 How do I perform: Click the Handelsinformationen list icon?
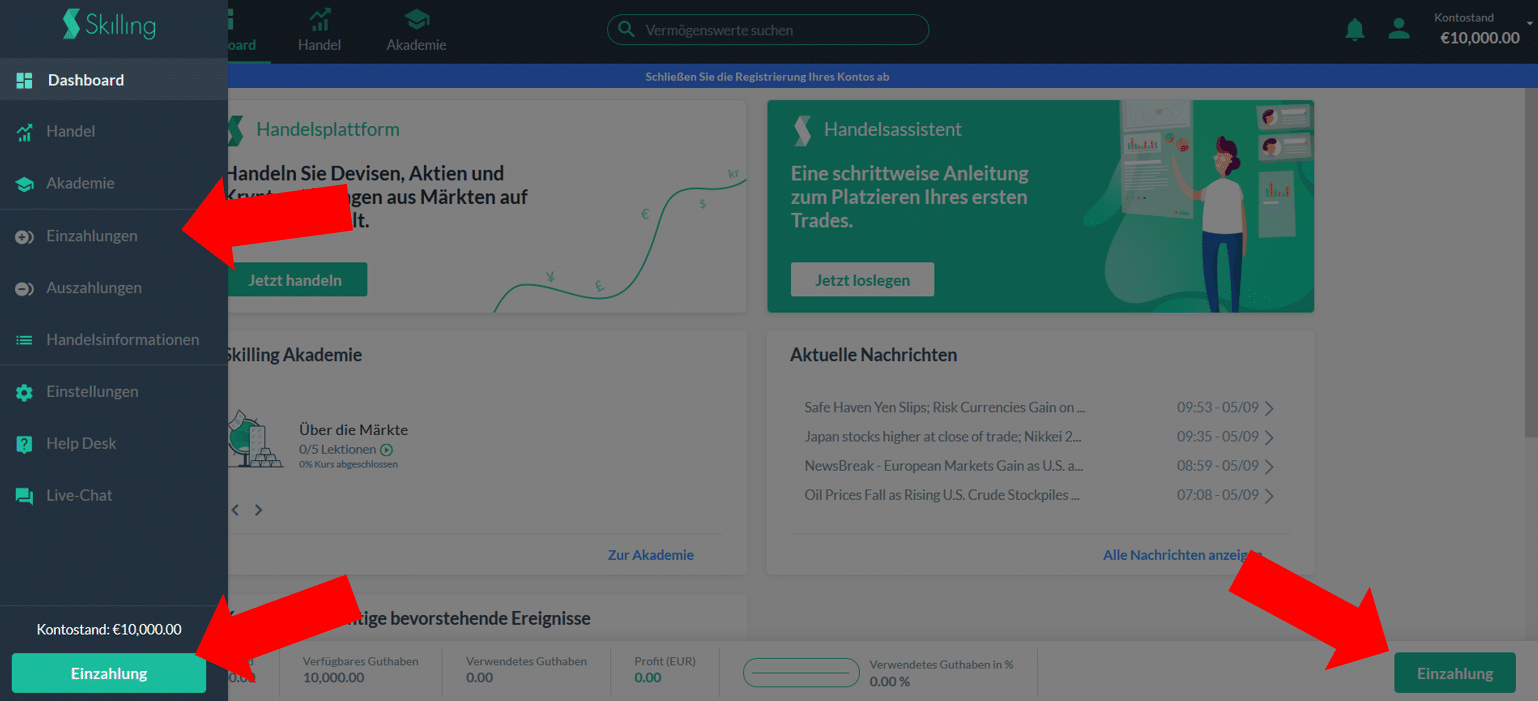tap(24, 340)
